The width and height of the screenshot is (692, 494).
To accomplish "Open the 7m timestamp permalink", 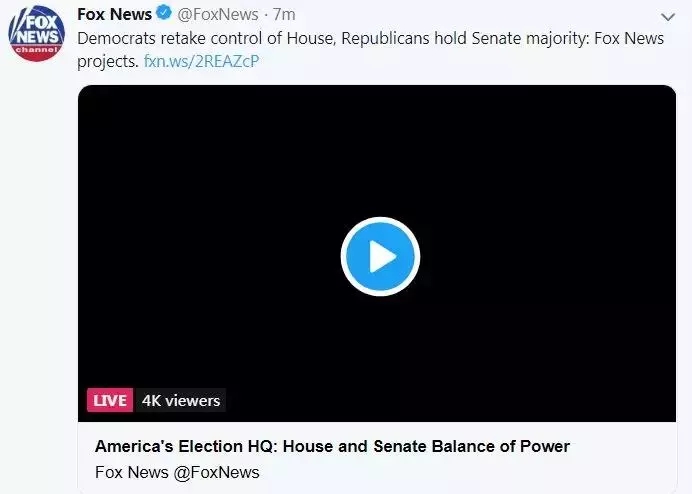I will coord(284,15).
